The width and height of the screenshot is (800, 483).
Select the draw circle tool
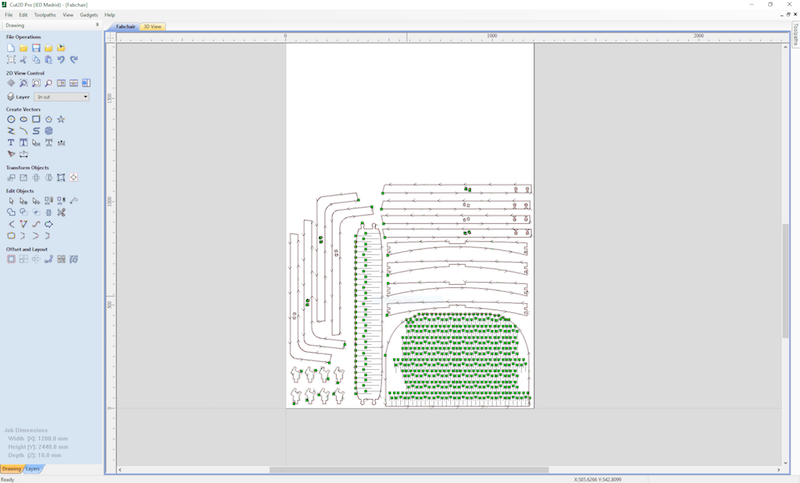pos(11,119)
